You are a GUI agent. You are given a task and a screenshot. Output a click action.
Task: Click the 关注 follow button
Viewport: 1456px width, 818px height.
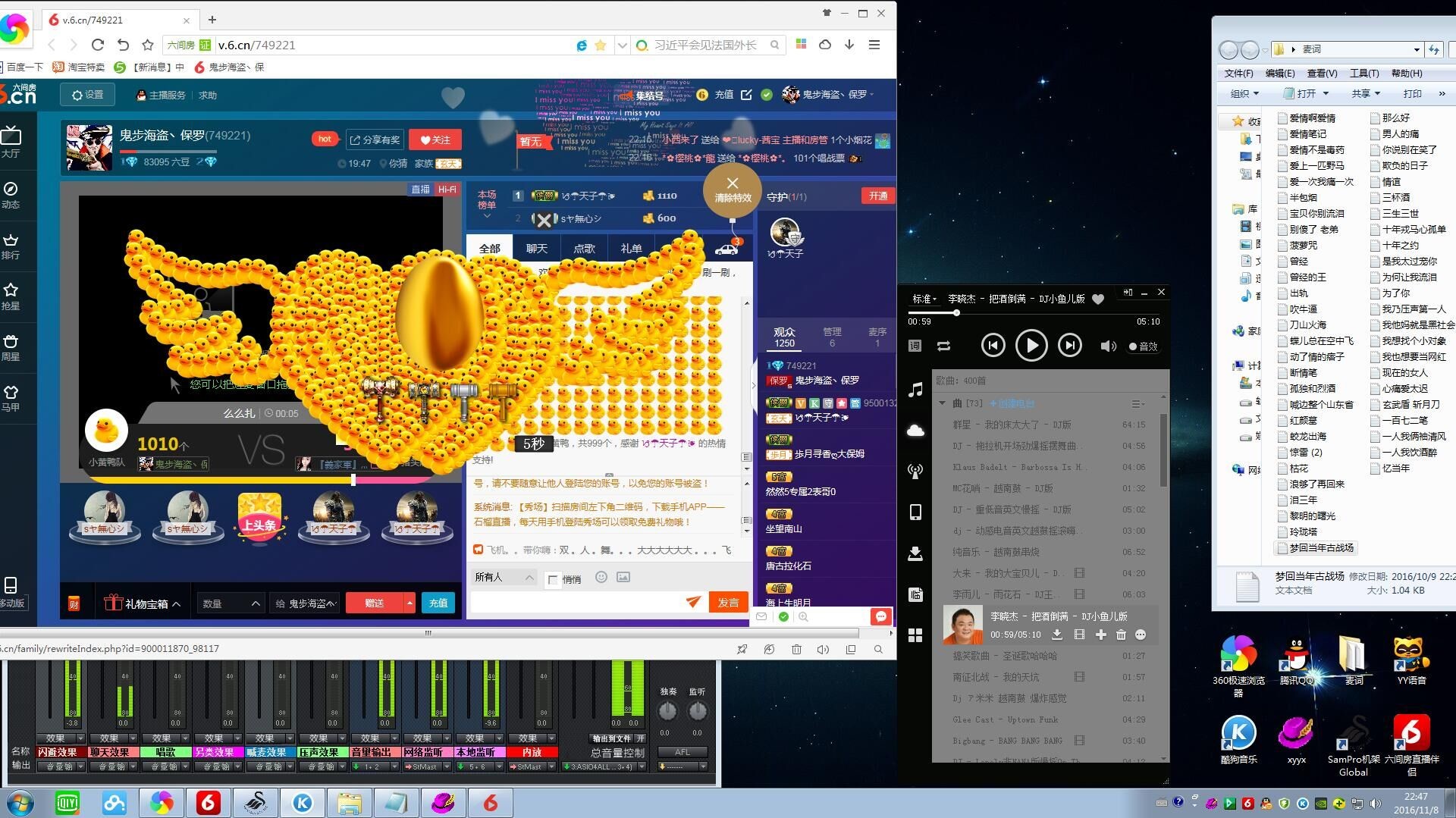coord(435,139)
